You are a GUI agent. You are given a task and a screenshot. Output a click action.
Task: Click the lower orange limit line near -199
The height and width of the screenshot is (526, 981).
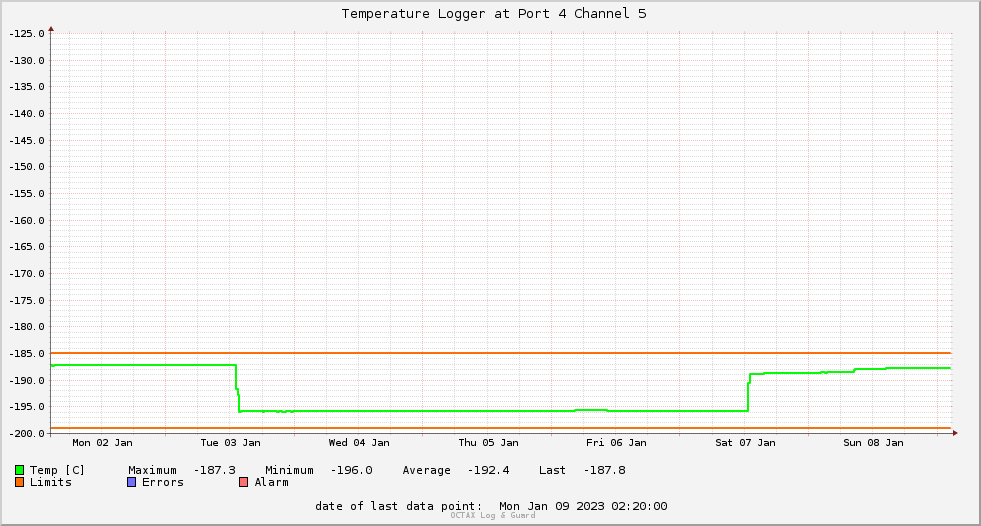(501, 428)
